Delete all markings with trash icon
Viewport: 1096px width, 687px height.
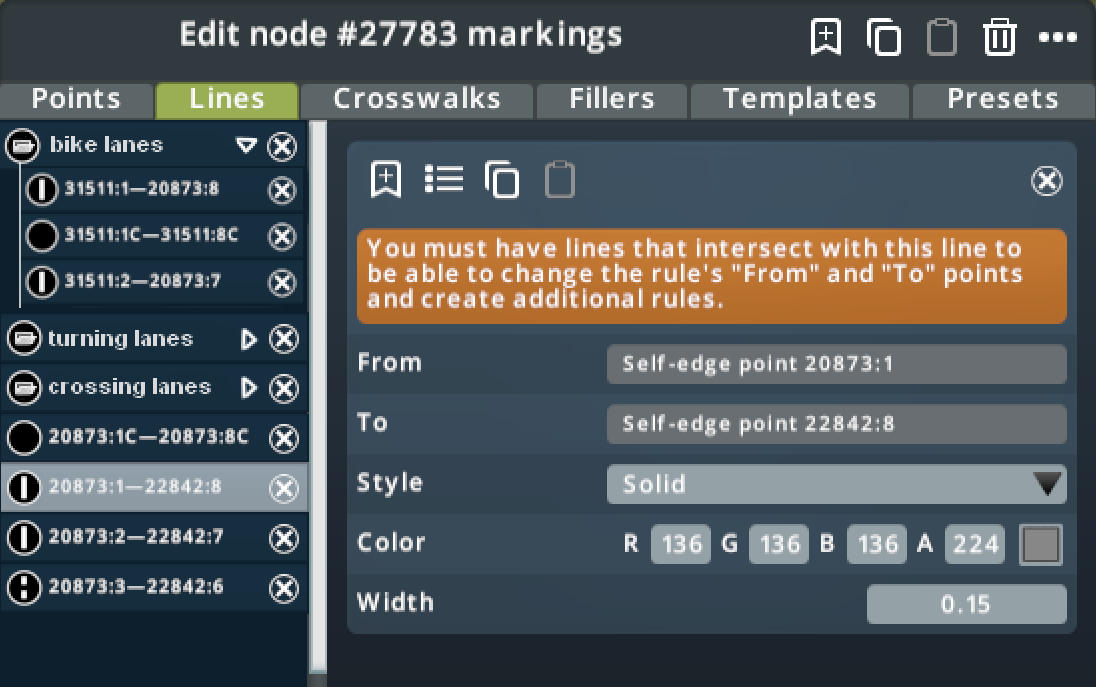pos(1000,36)
